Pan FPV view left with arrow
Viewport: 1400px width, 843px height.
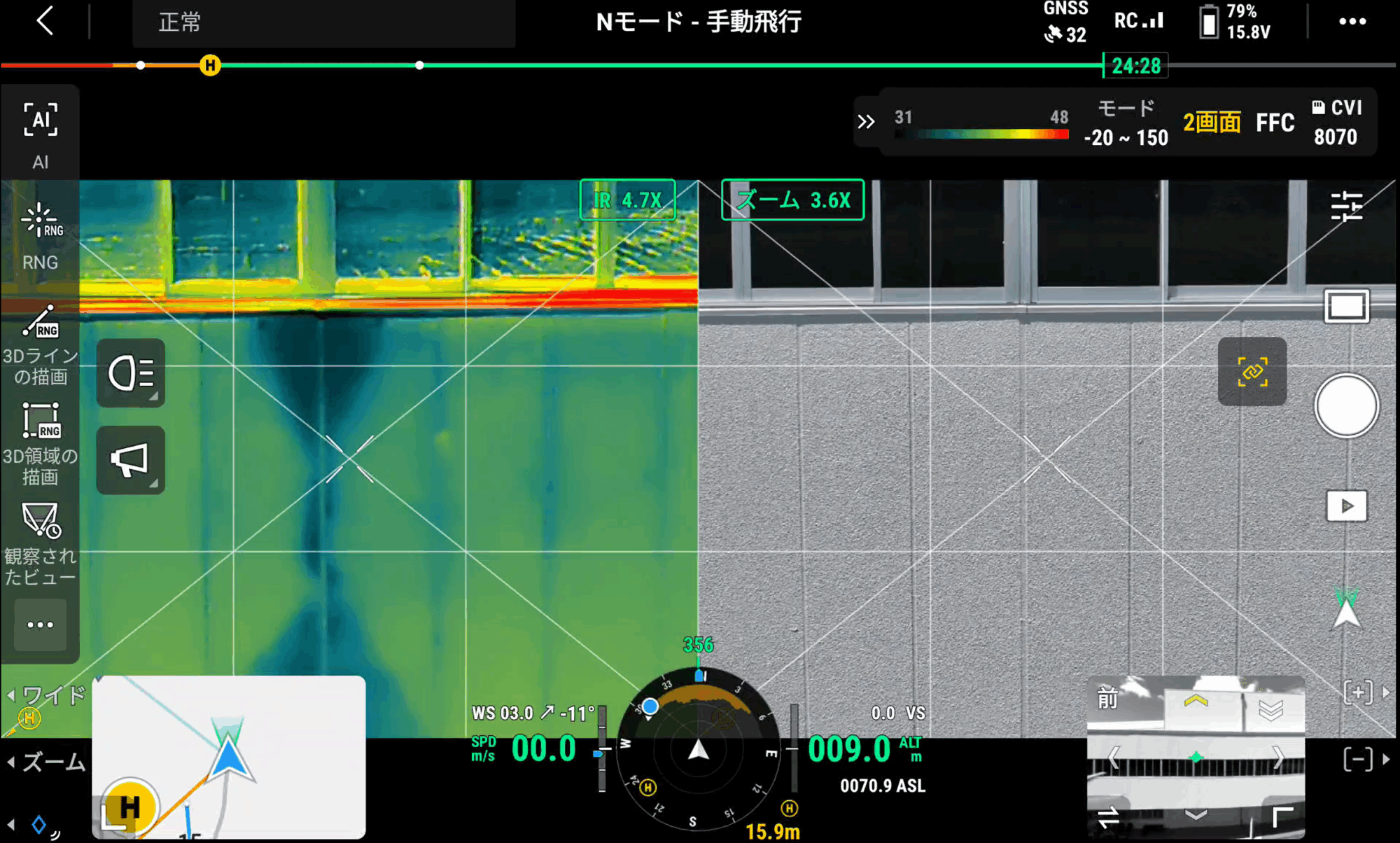tap(1114, 757)
